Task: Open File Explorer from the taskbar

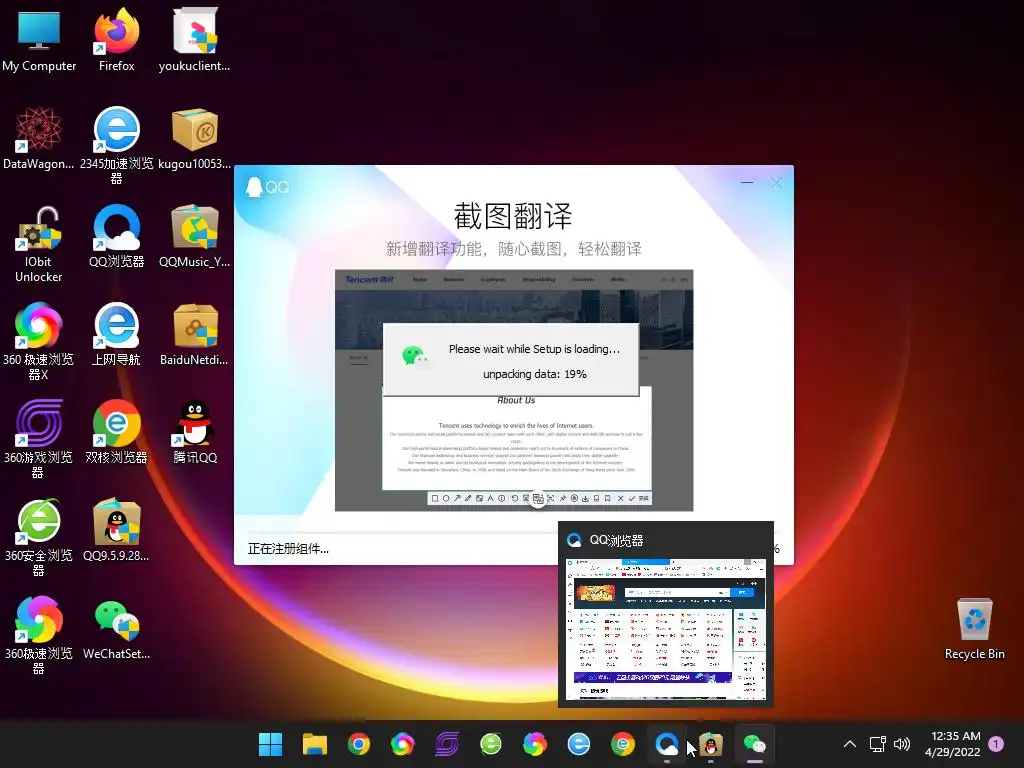Action: [x=315, y=744]
